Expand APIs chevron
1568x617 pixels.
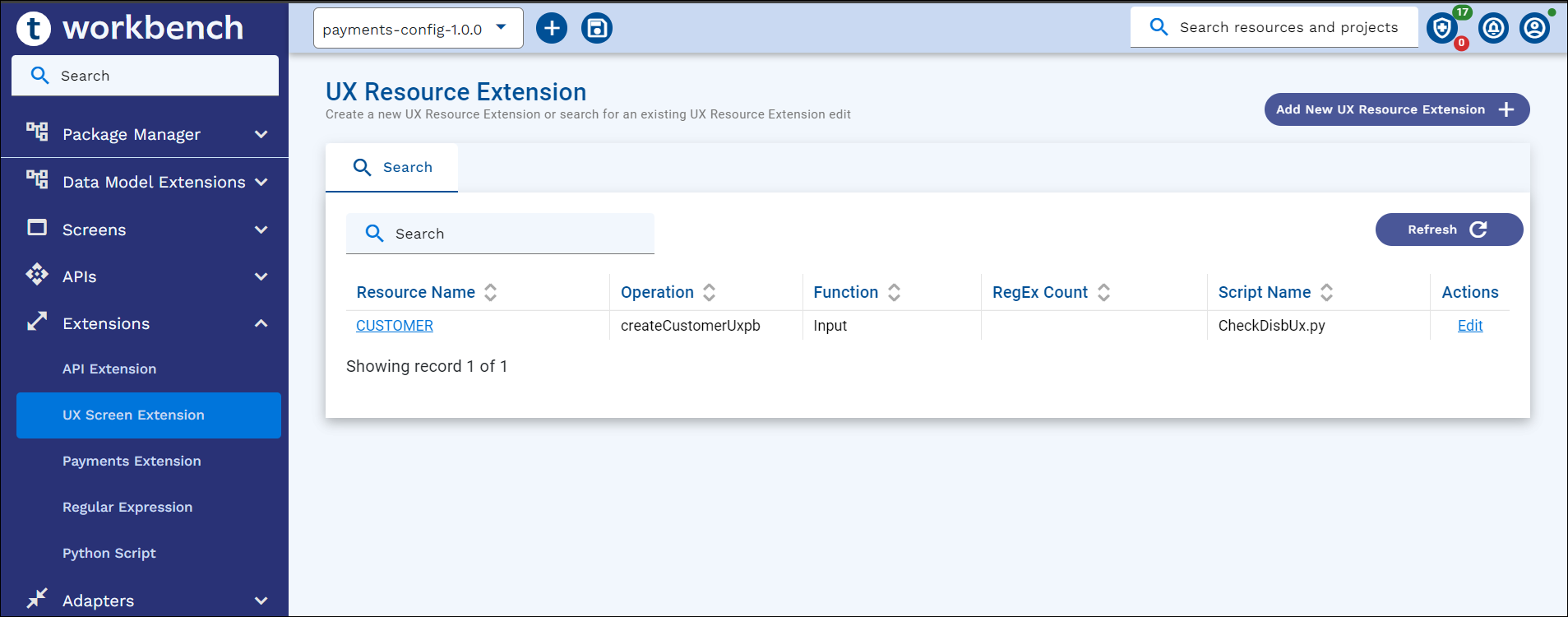pos(261,276)
